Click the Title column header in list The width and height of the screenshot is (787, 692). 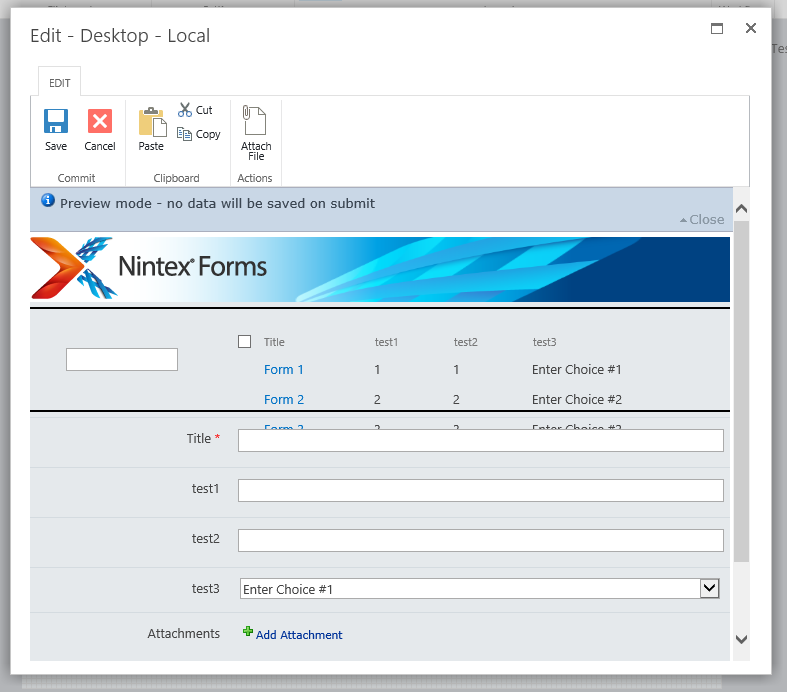(x=274, y=342)
